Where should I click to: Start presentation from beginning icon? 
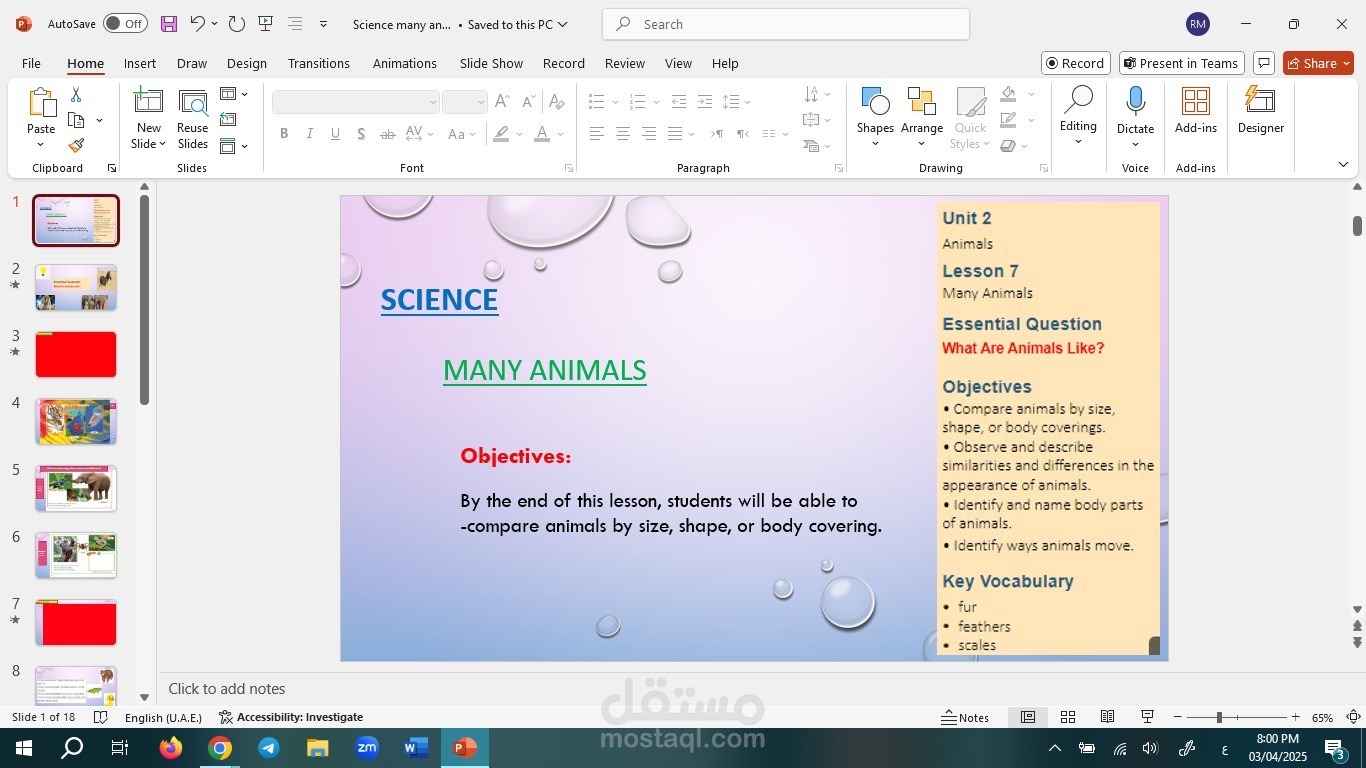[265, 24]
